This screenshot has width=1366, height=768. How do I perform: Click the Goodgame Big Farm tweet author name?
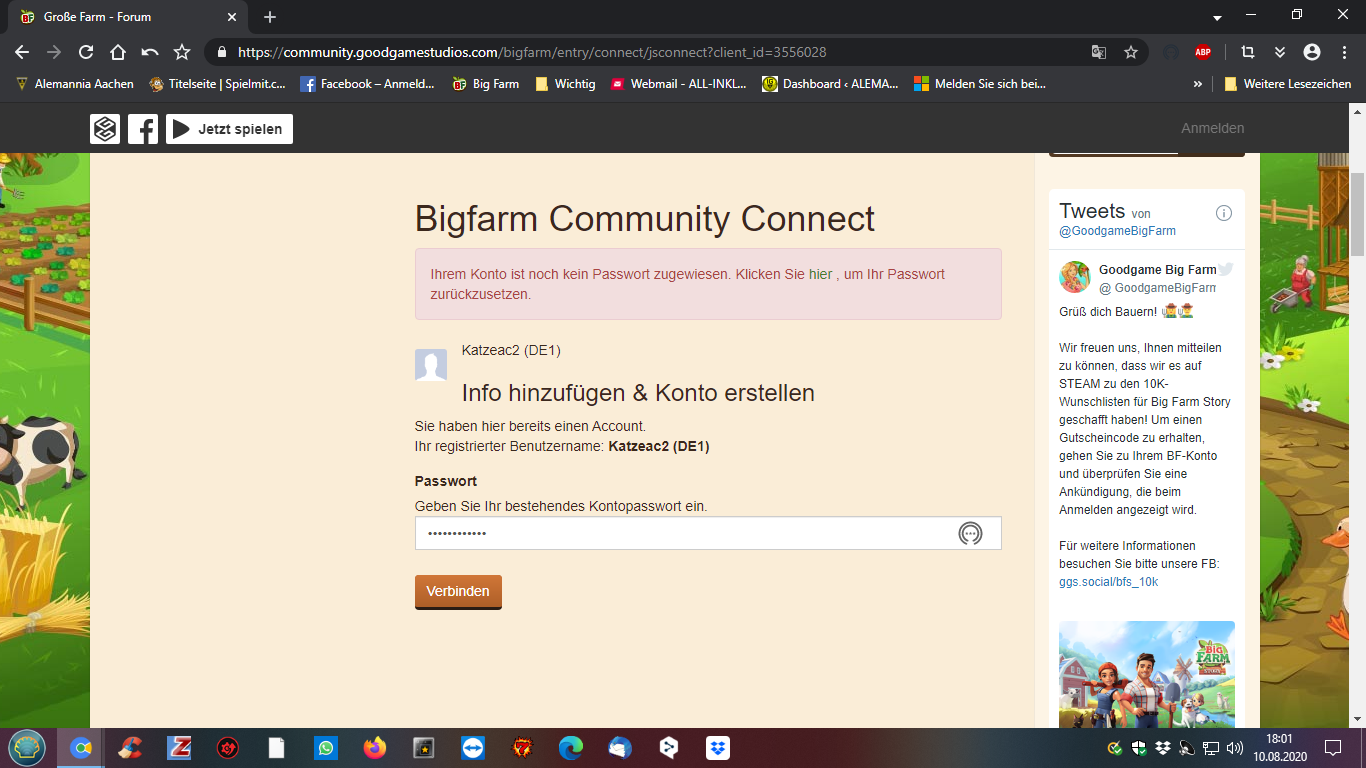pyautogui.click(x=1157, y=269)
